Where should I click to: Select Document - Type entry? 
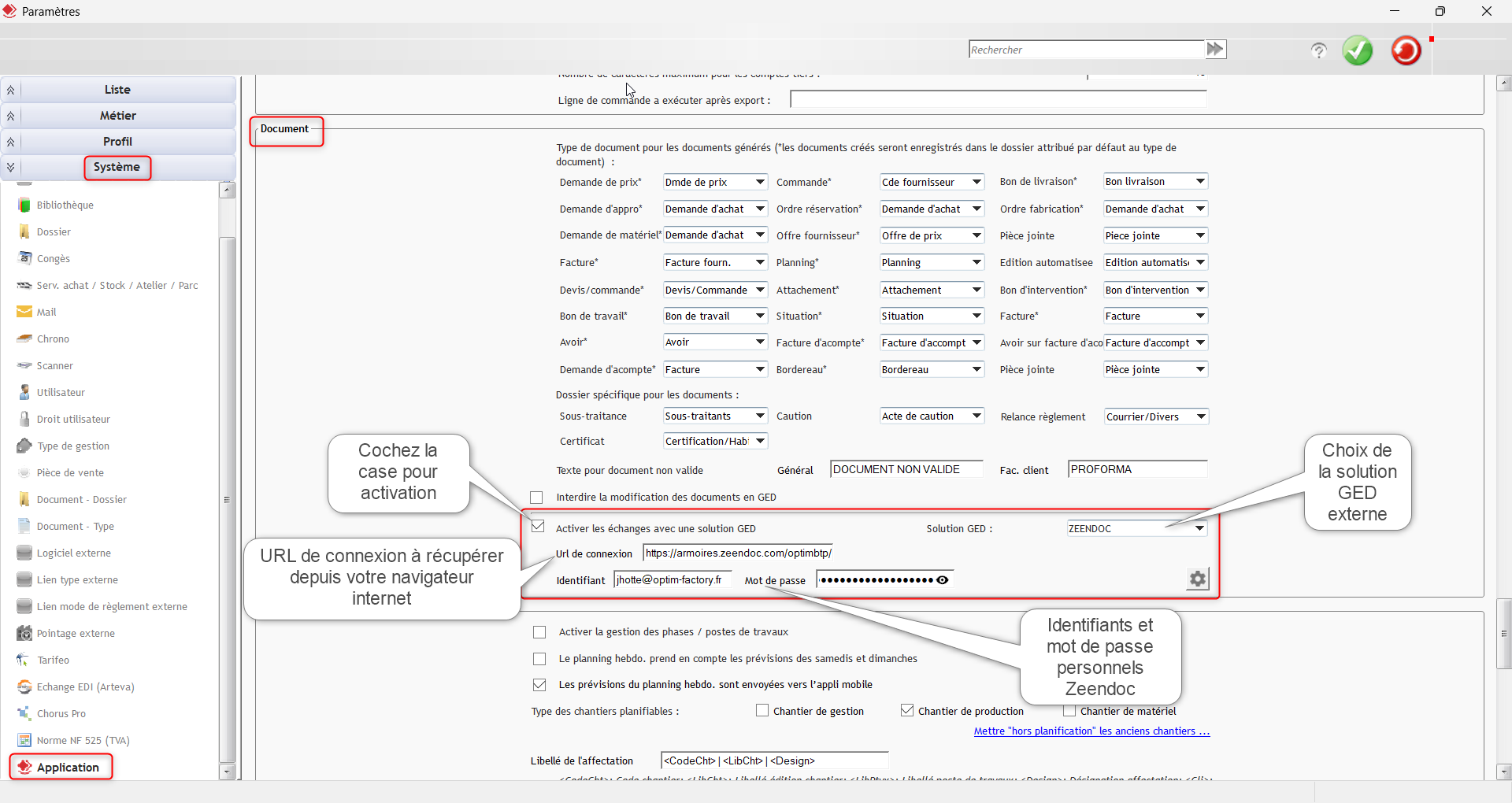[75, 526]
